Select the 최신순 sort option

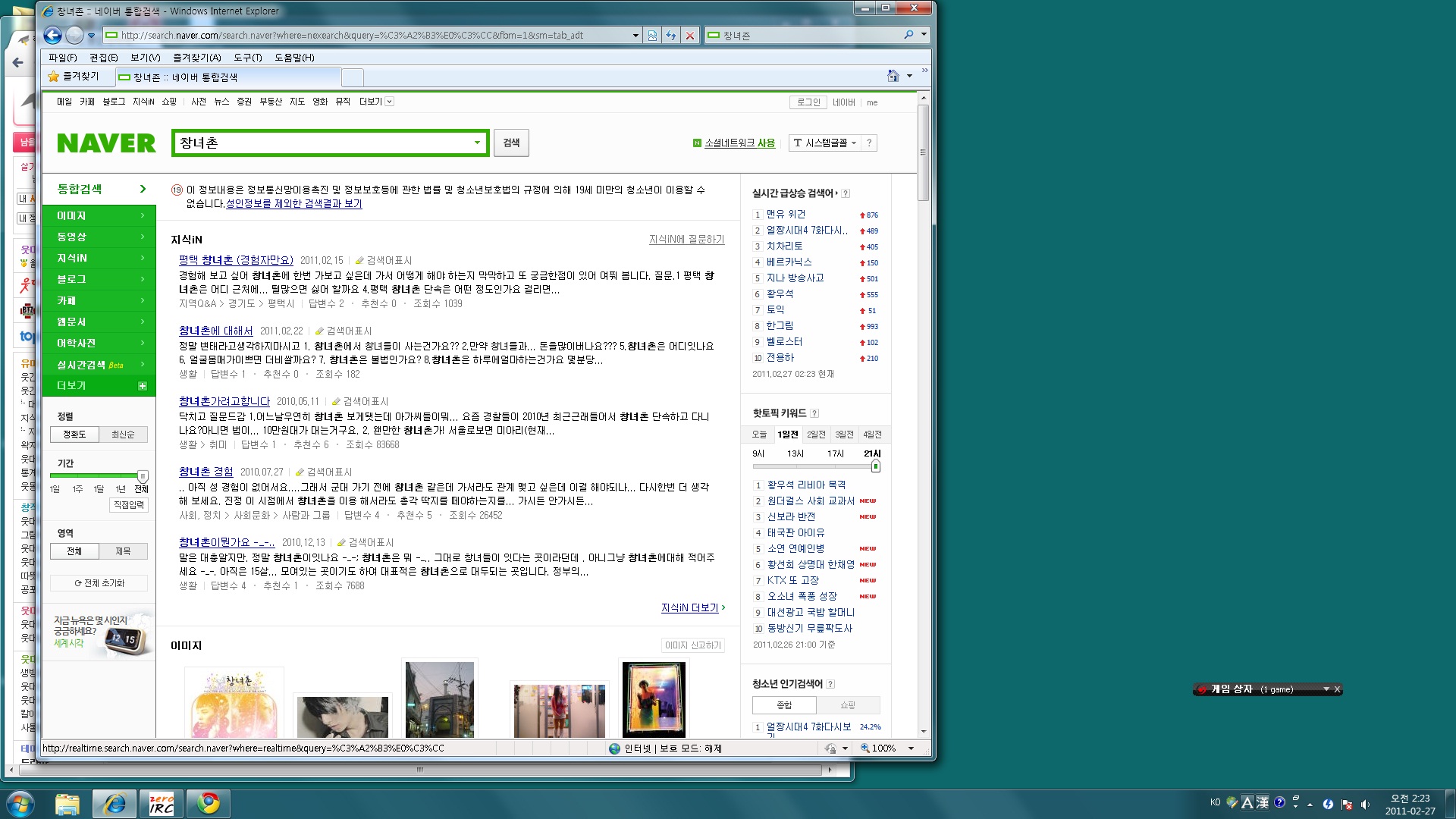[123, 435]
